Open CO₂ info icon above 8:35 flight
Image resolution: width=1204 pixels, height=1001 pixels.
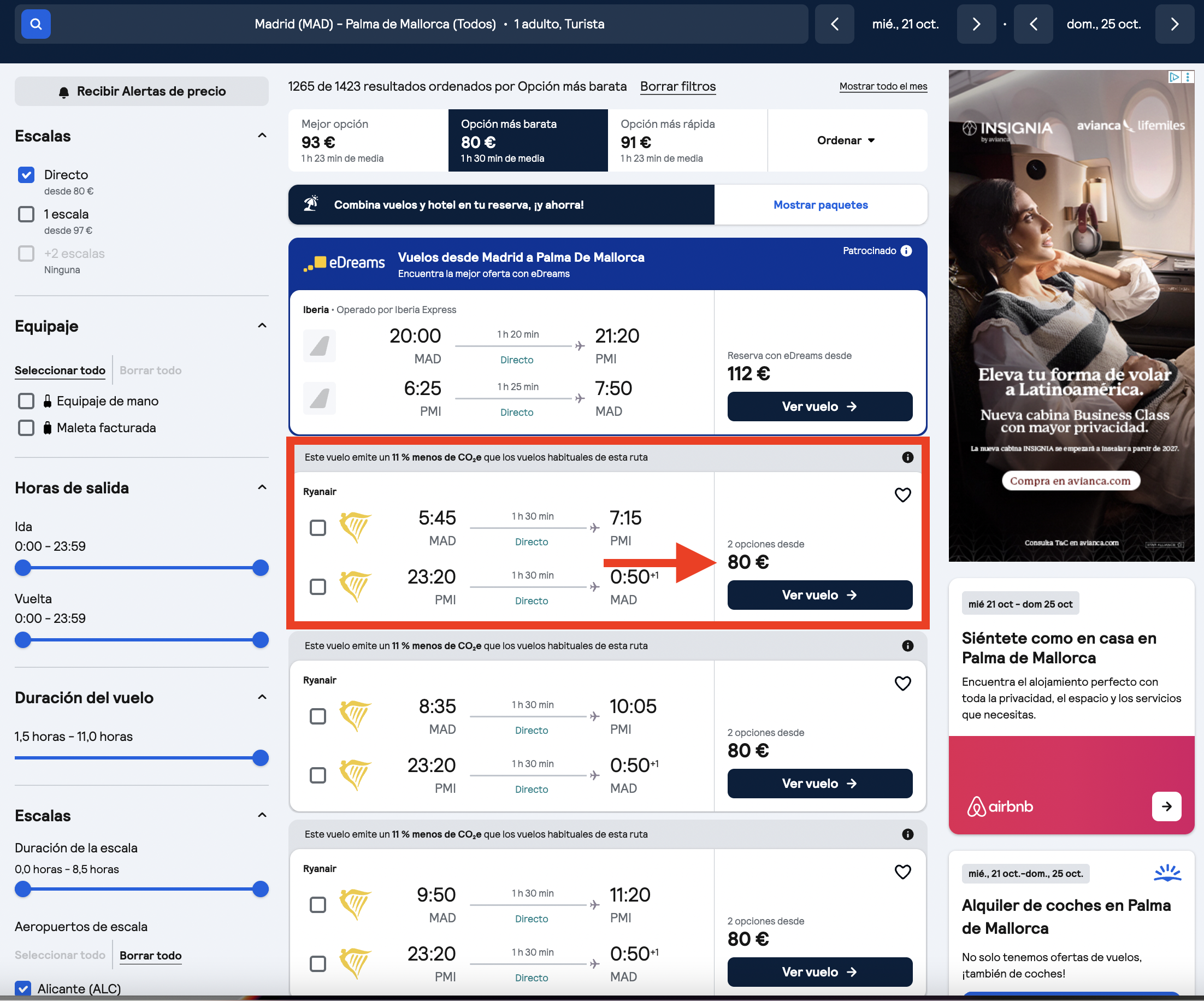click(907, 646)
